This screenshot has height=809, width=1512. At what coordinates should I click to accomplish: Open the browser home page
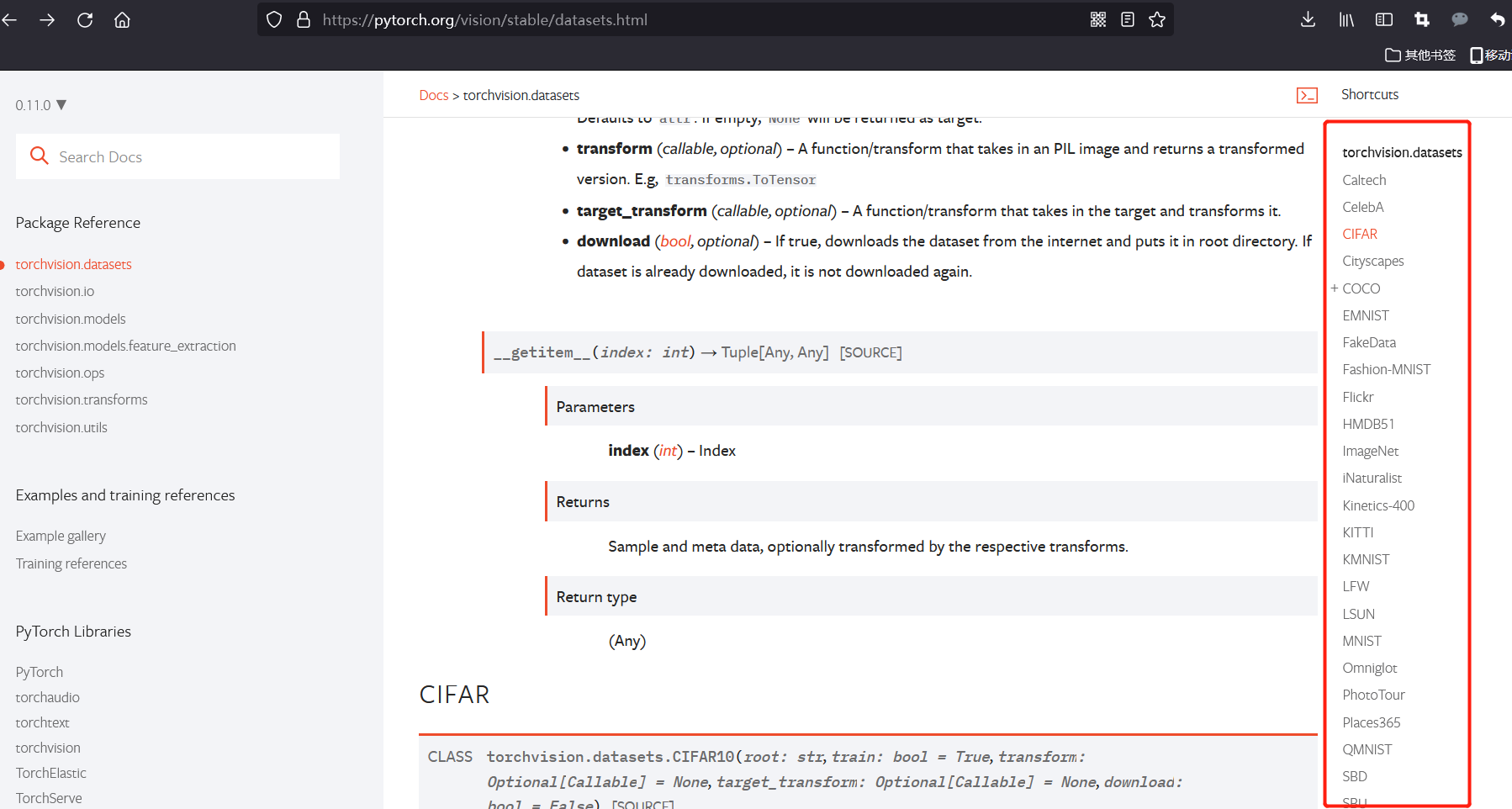tap(122, 19)
